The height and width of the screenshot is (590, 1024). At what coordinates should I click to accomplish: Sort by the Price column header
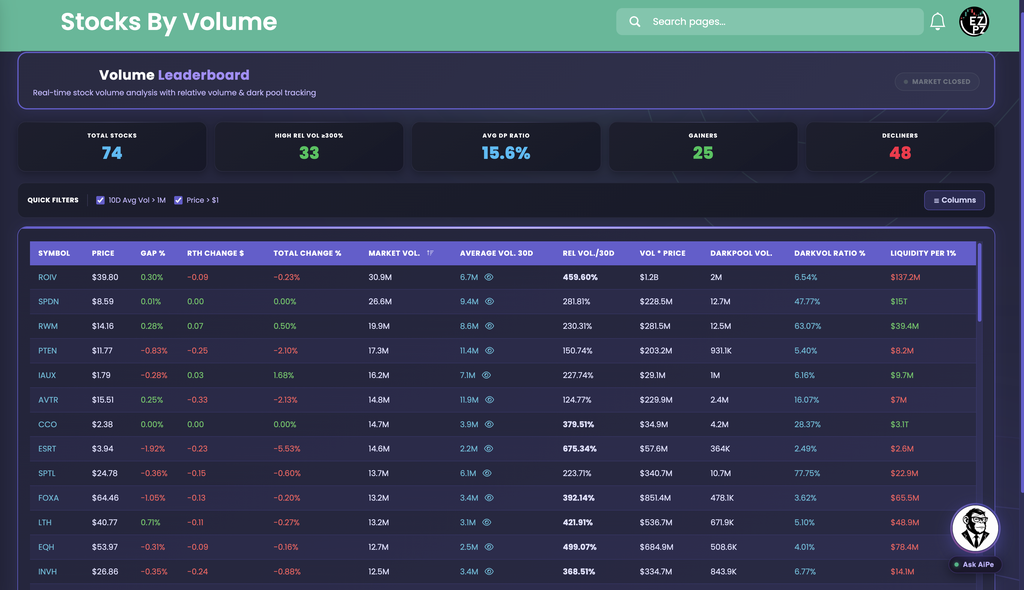click(x=103, y=253)
